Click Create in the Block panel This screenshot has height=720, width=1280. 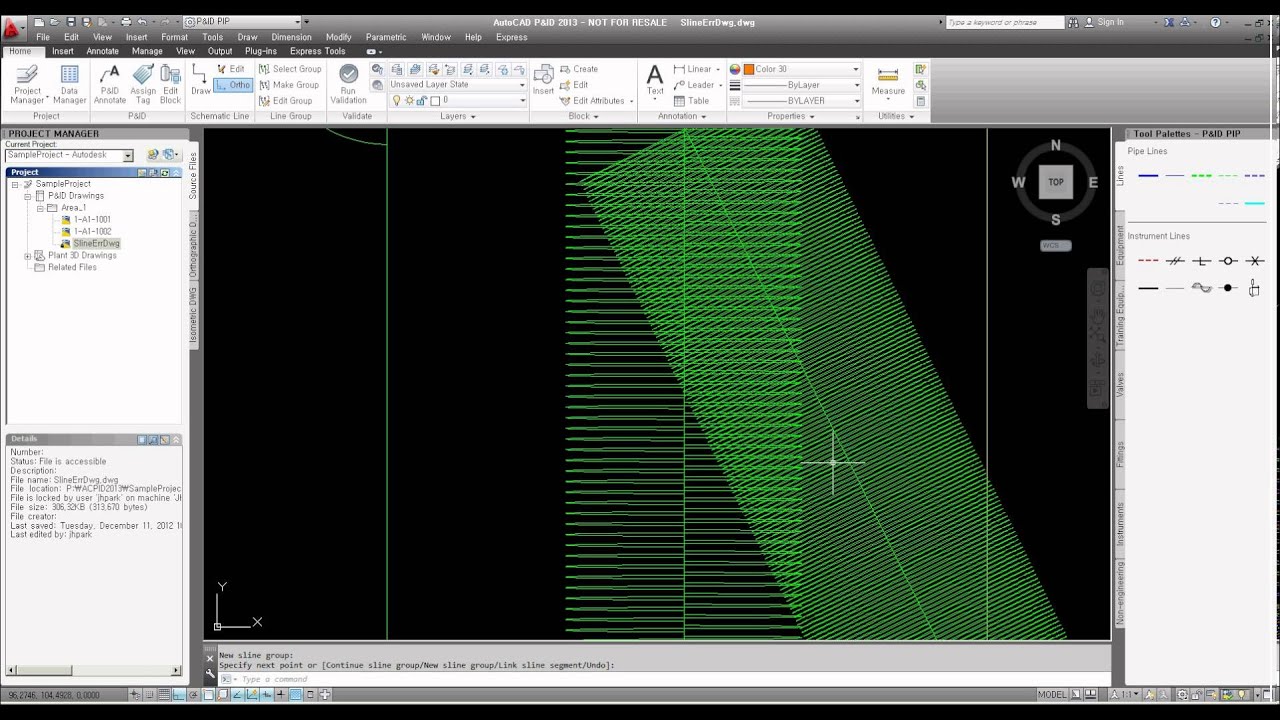(x=579, y=69)
